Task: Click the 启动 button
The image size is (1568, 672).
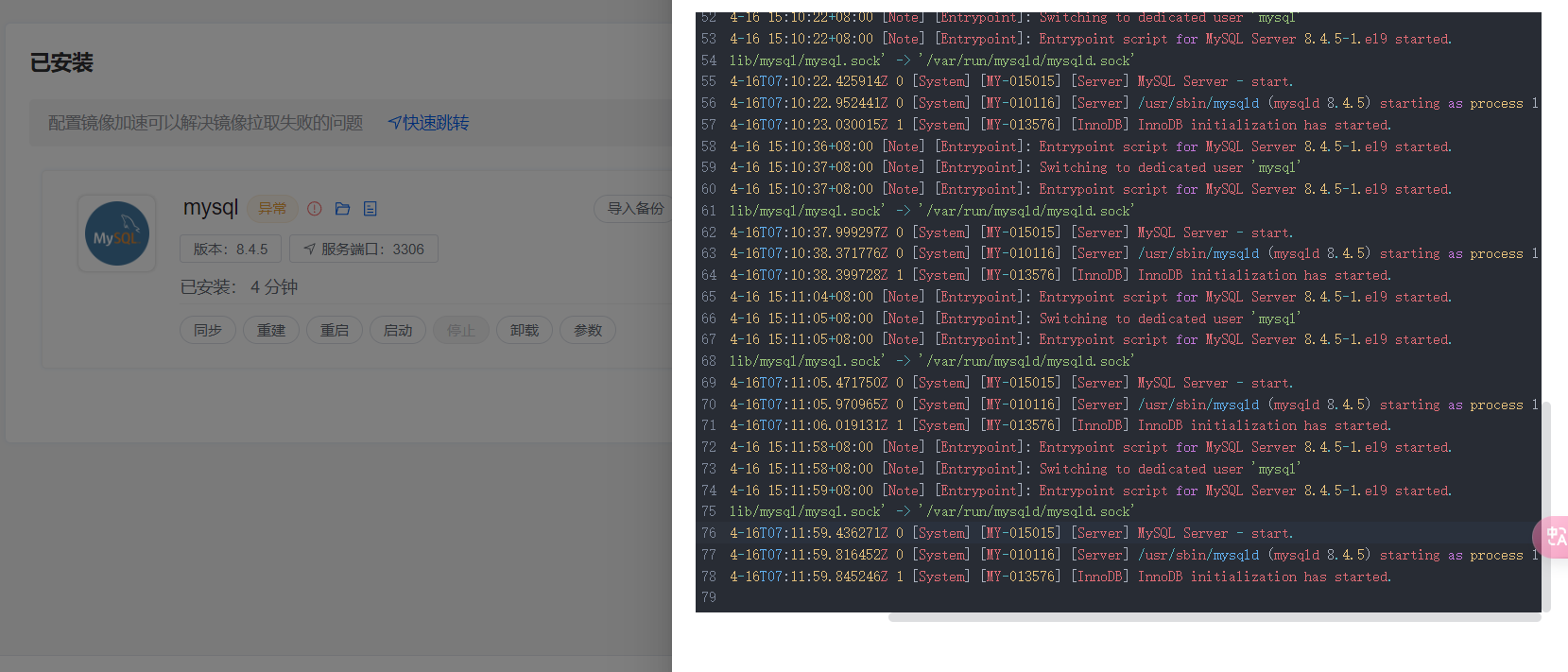Action: click(x=398, y=330)
